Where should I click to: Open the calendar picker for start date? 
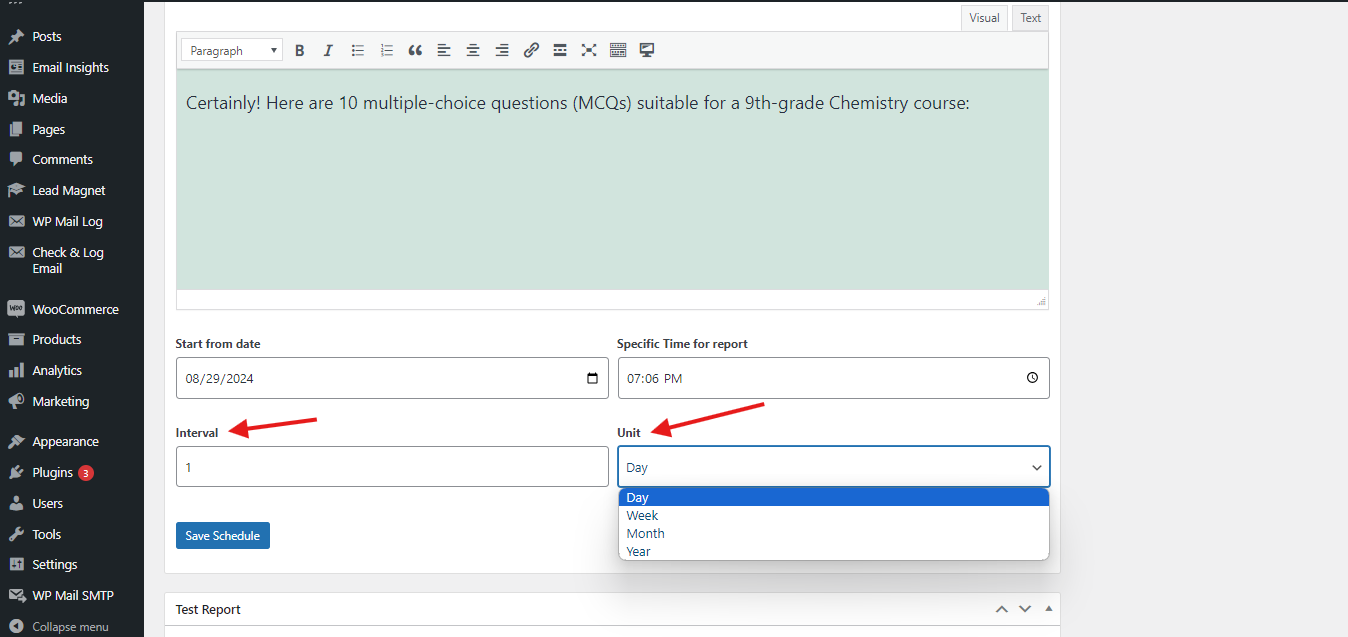coord(592,379)
